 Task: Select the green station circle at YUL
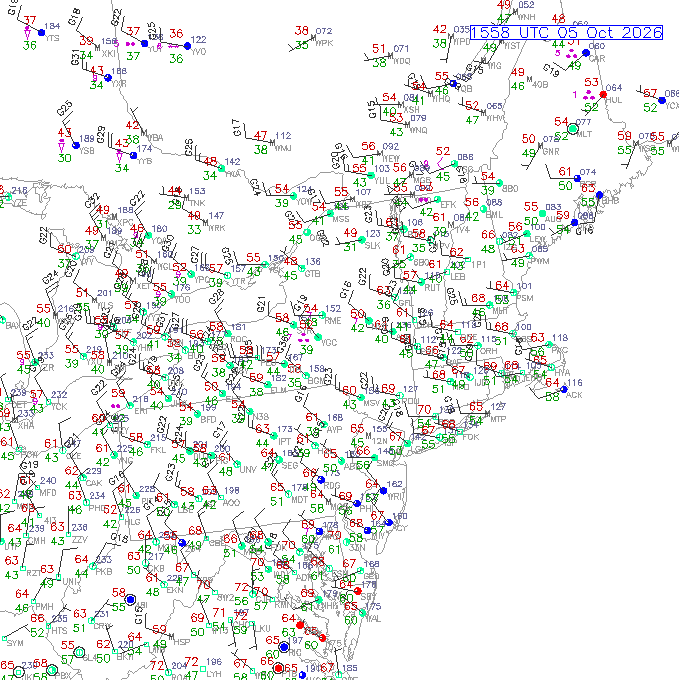pyautogui.click(x=371, y=175)
